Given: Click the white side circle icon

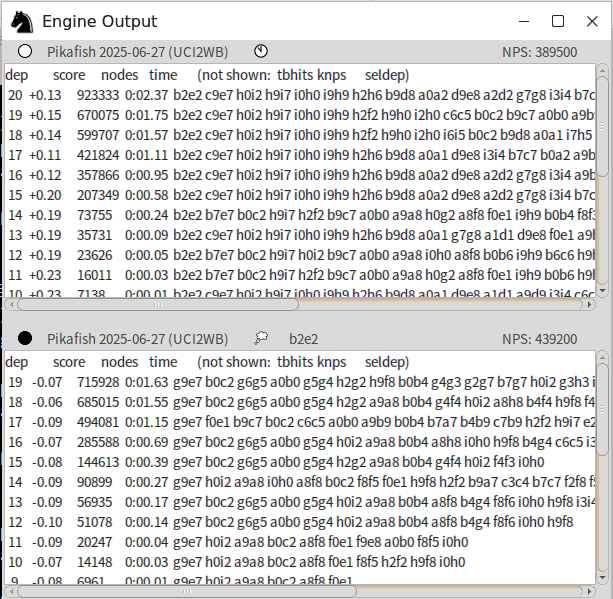Looking at the screenshot, I should click(25, 52).
